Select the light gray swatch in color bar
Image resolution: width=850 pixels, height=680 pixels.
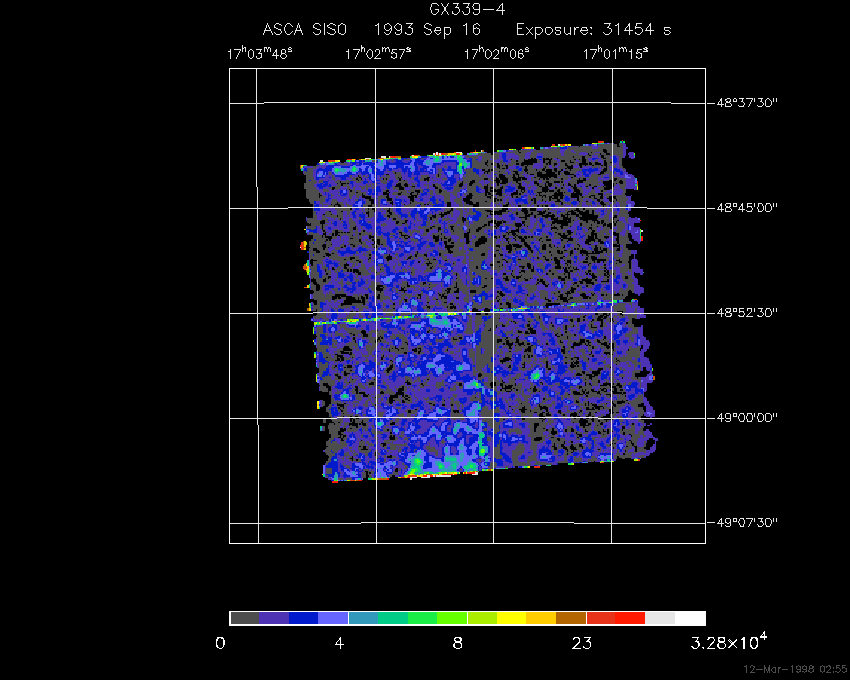(660, 618)
